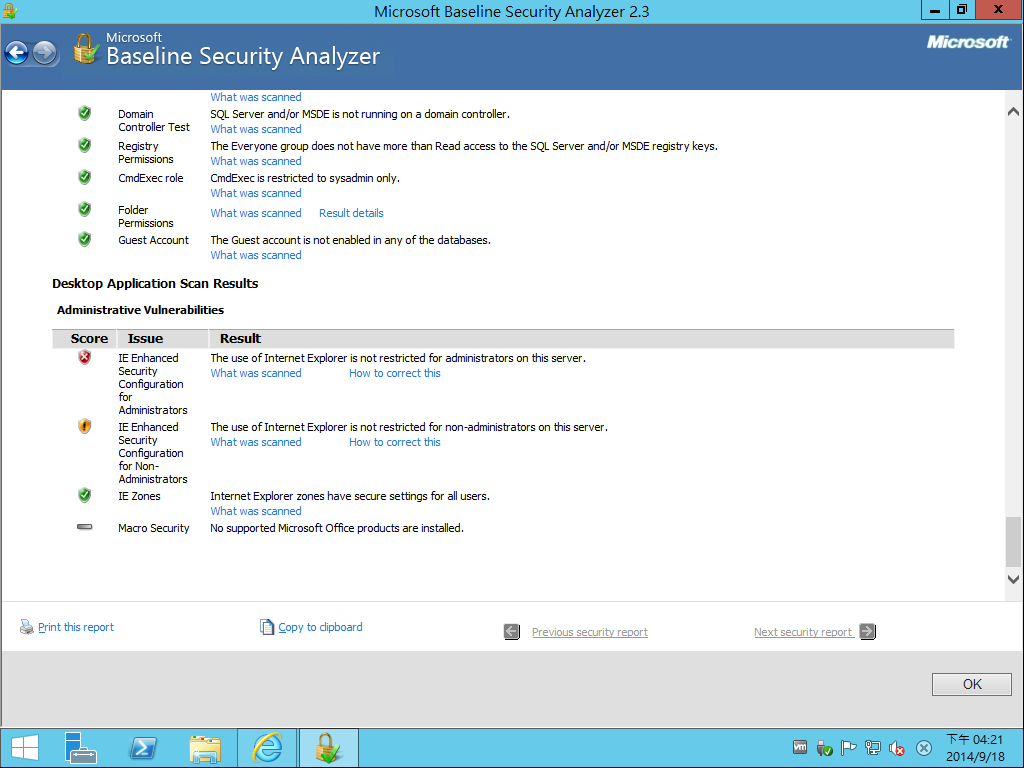This screenshot has height=768, width=1024.
Task: Open the Windows Start button
Action: click(25, 748)
